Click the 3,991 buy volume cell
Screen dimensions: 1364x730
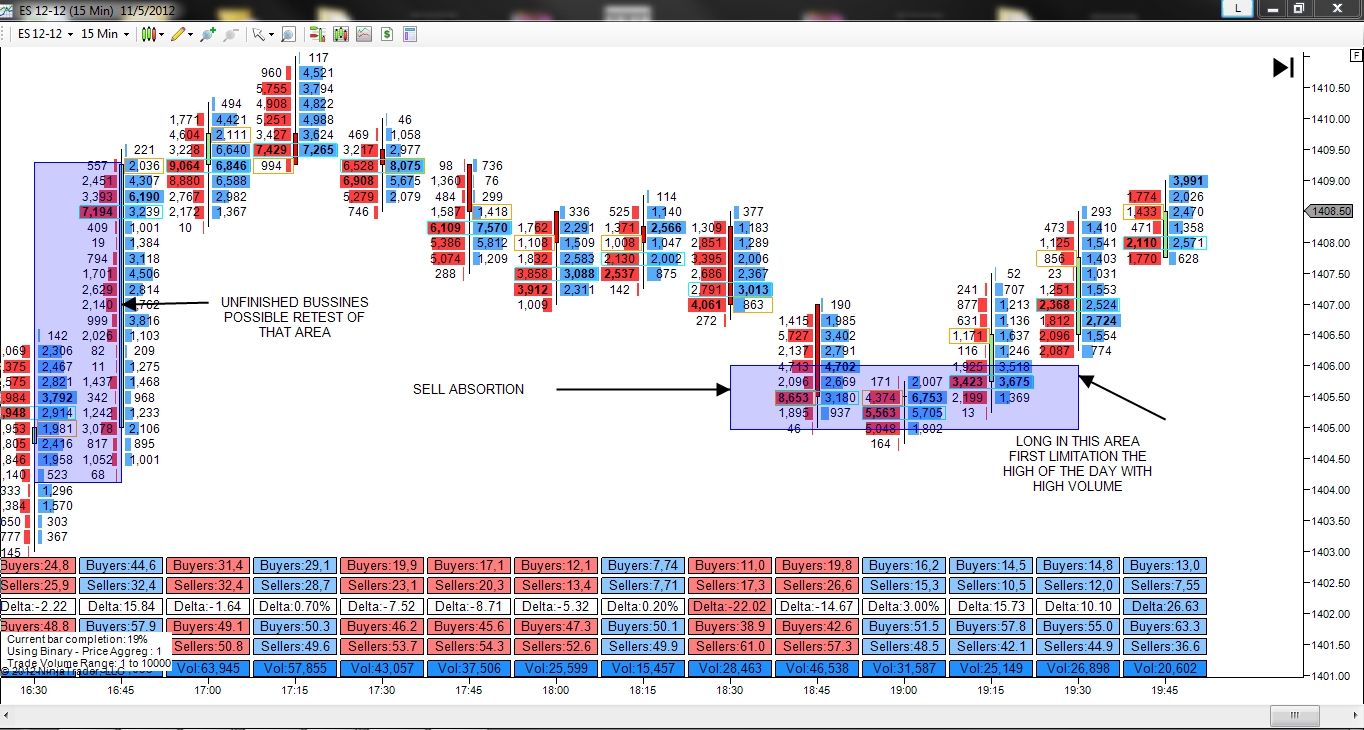click(1188, 181)
